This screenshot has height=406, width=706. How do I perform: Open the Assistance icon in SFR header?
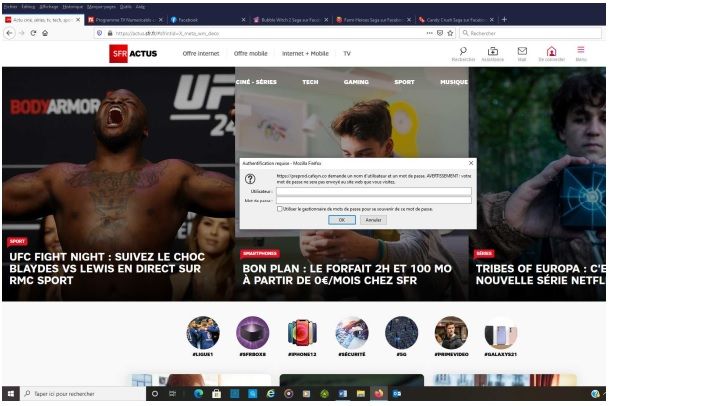coord(492,51)
